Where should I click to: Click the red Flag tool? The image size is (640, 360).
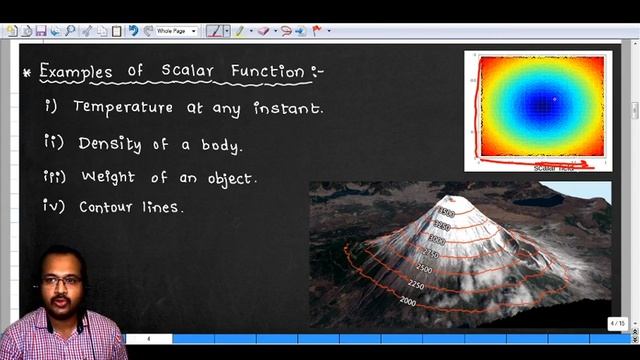[x=317, y=31]
